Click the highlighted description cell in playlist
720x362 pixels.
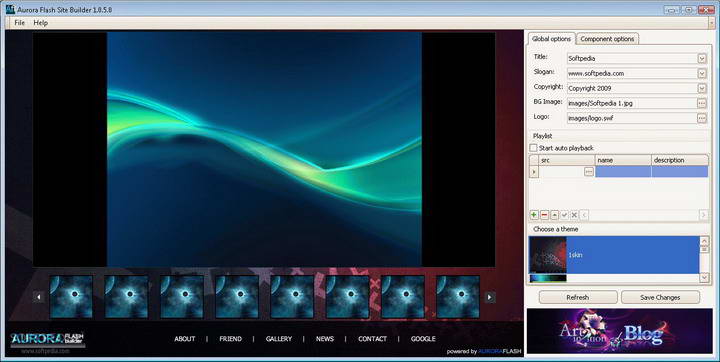point(680,172)
